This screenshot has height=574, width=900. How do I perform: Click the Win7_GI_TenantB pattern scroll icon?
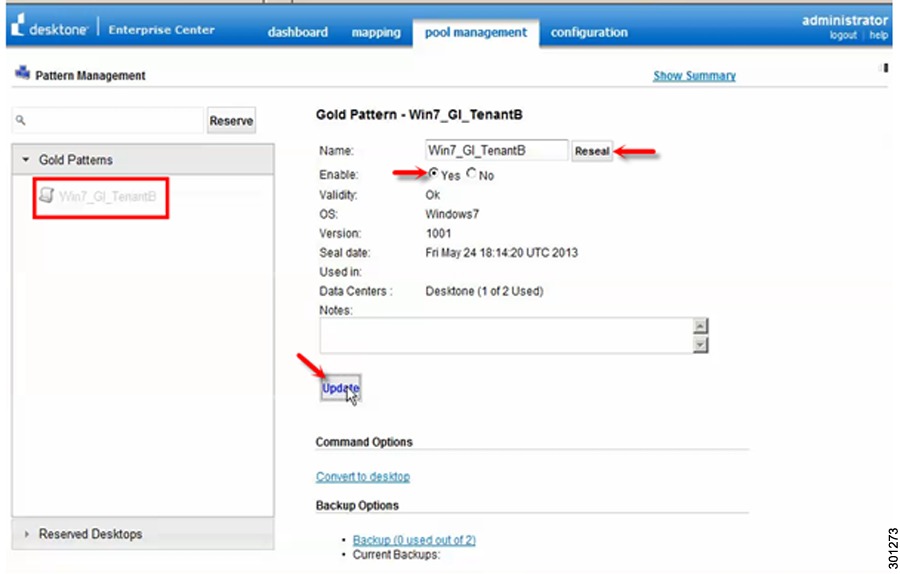[x=46, y=195]
